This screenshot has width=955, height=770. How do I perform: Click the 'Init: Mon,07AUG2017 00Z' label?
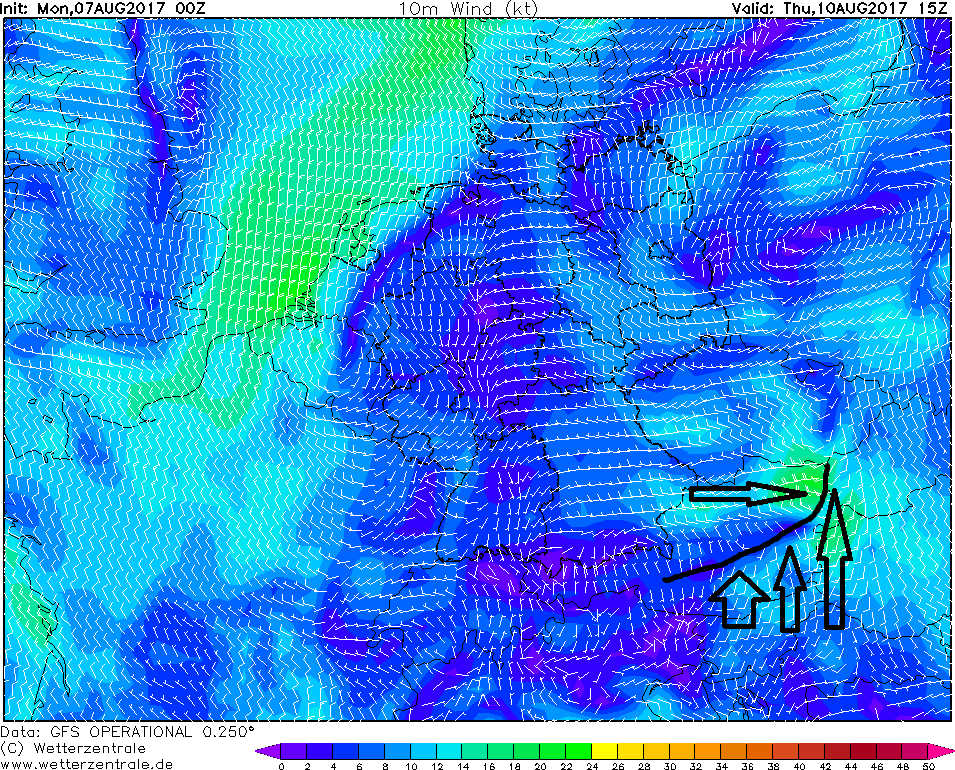point(104,9)
